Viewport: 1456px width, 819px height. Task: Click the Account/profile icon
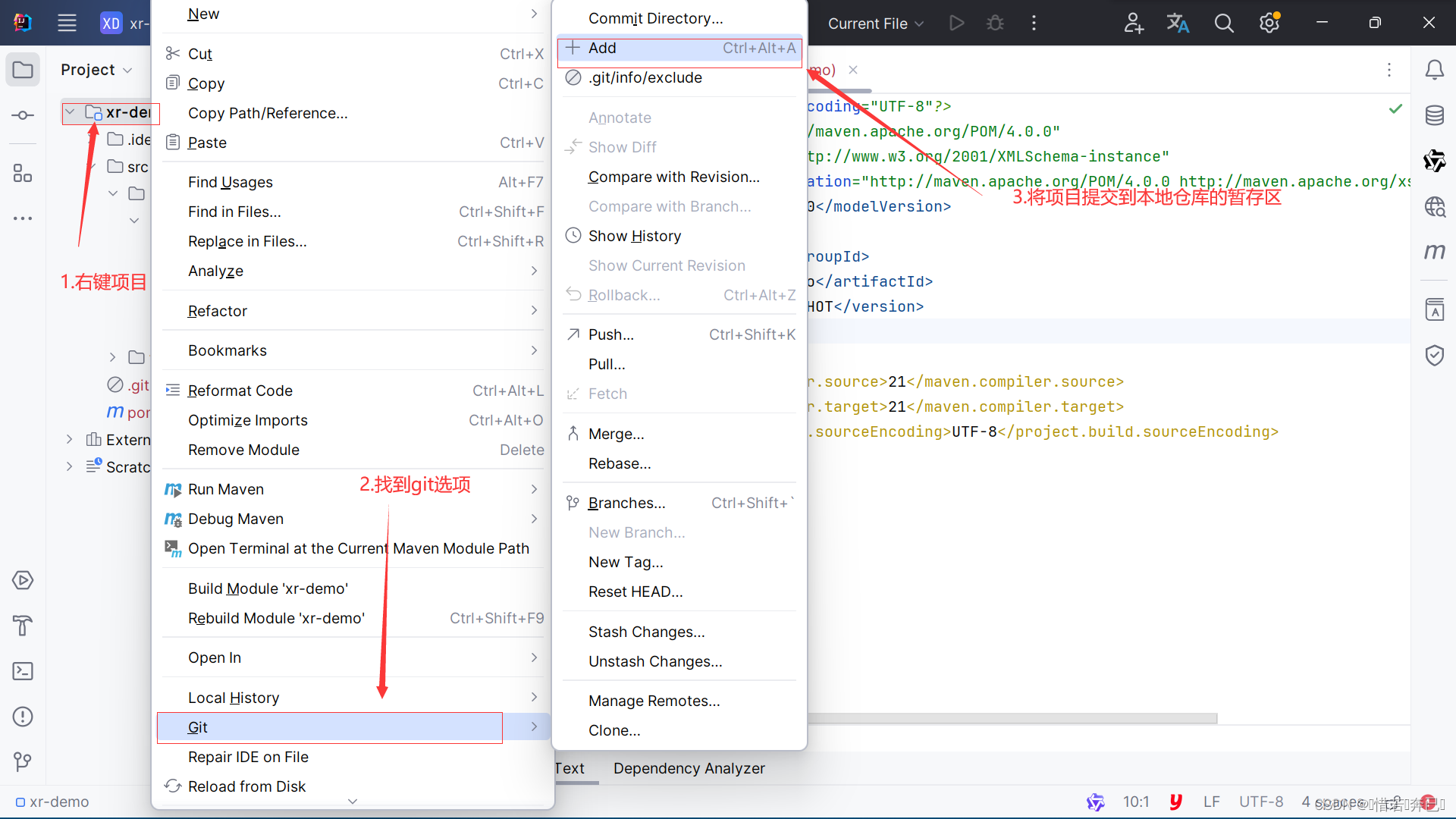(x=1131, y=22)
